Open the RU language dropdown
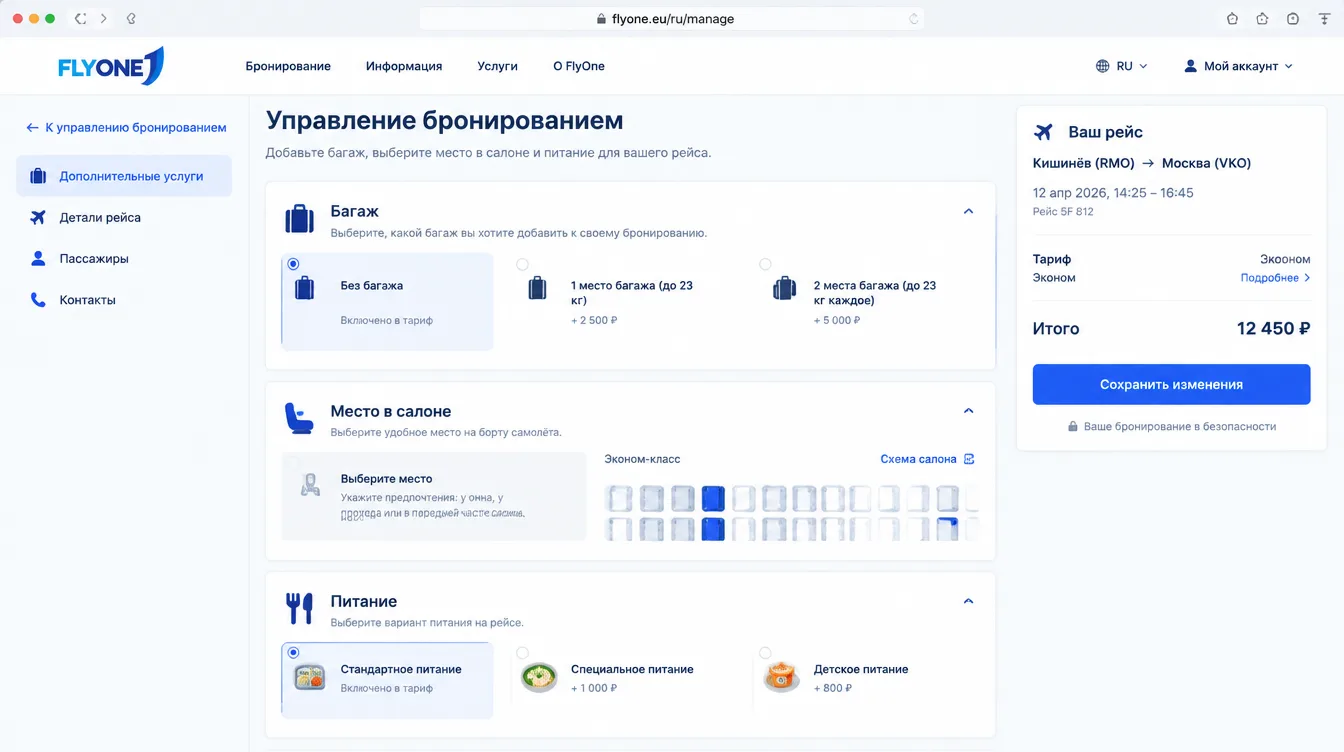This screenshot has height=752, width=1344. 1122,66
